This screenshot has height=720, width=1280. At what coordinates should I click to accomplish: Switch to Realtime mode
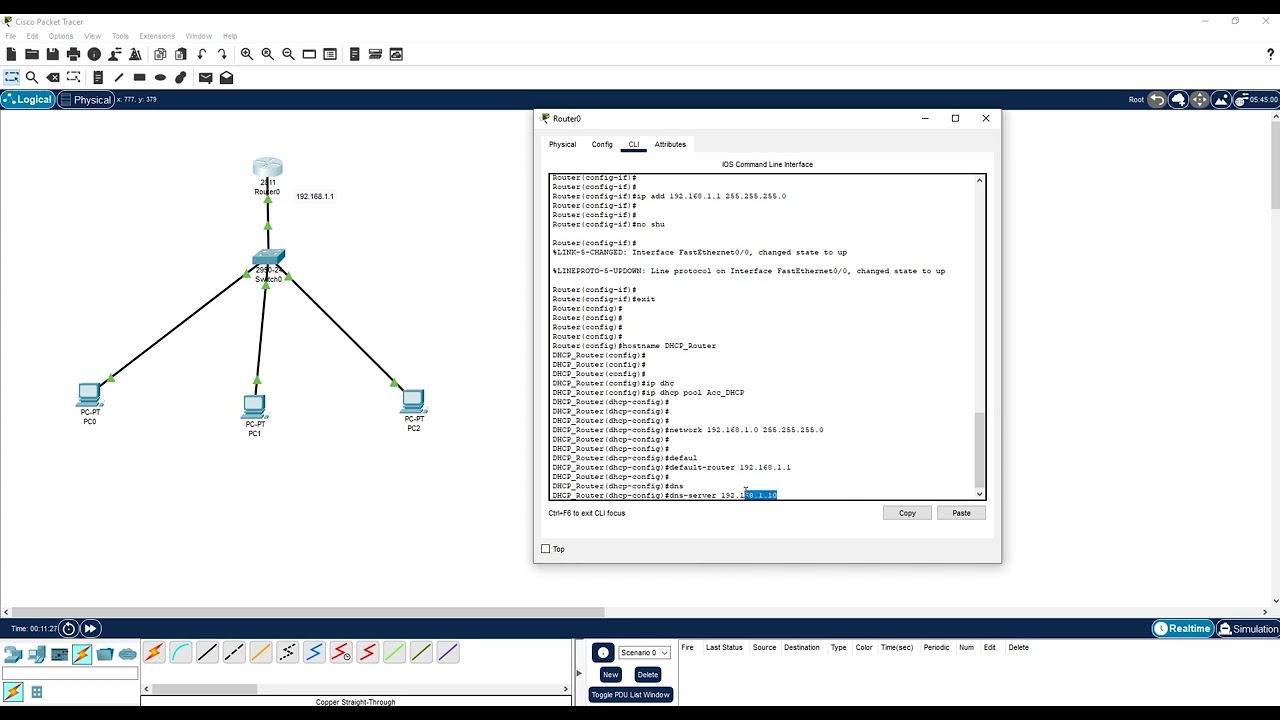[x=1183, y=629]
